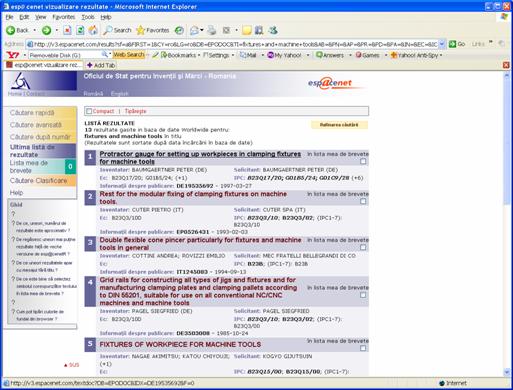Screen dimensions: 513x390
Task: Open the File menu
Action: [9, 17]
